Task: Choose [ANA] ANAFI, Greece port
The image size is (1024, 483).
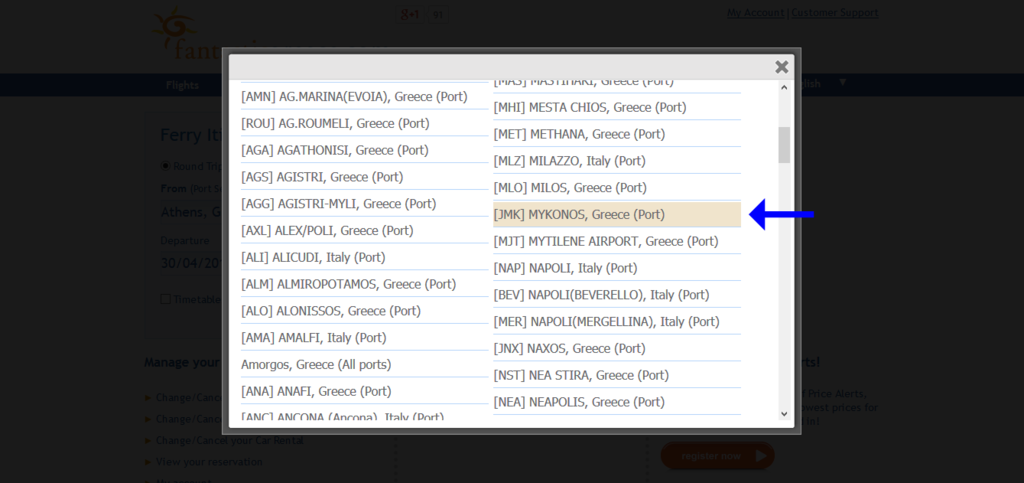Action: 364,391
